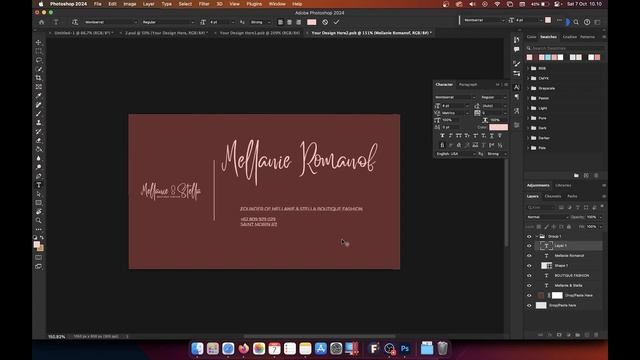Select the Eraser tool
The image size is (640, 360).
[x=39, y=140]
